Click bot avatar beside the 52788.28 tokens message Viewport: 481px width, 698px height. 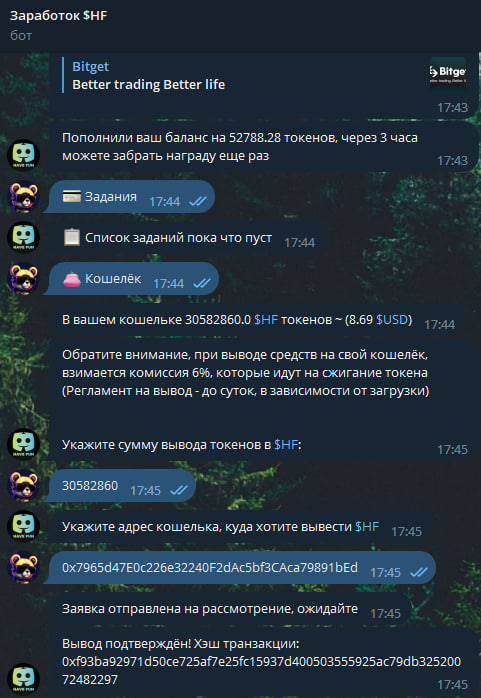[x=24, y=155]
